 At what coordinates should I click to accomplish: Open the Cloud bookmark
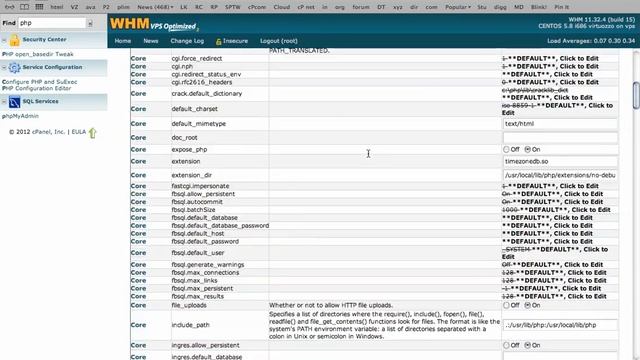[282, 7]
